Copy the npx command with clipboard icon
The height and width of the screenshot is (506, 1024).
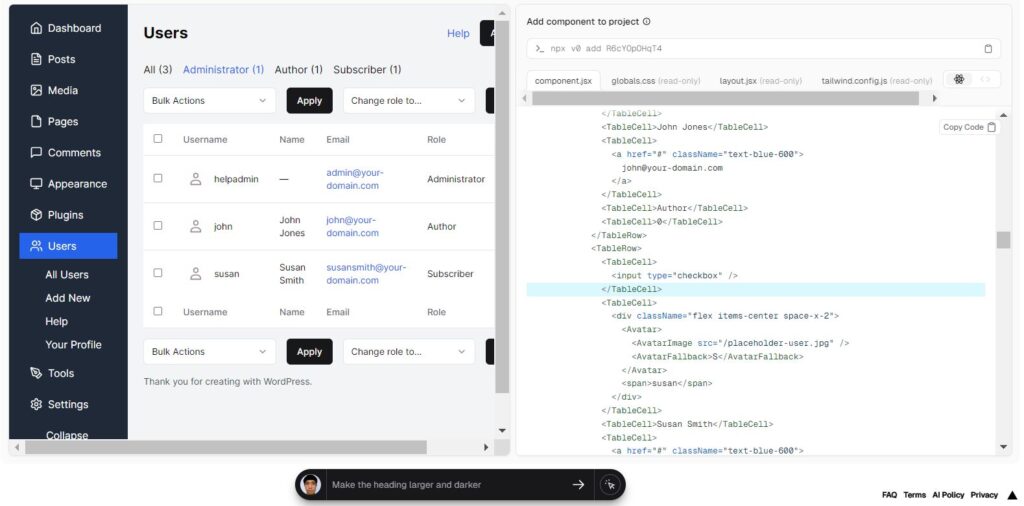(988, 49)
